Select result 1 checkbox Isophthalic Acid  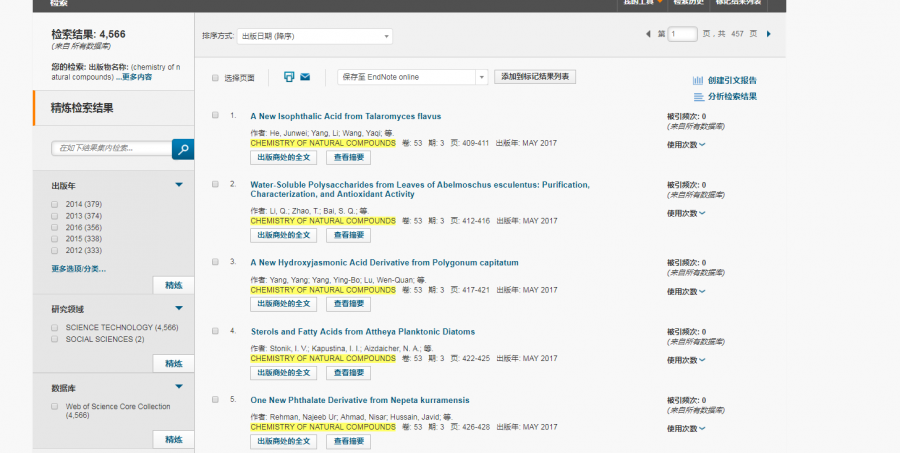tap(215, 115)
